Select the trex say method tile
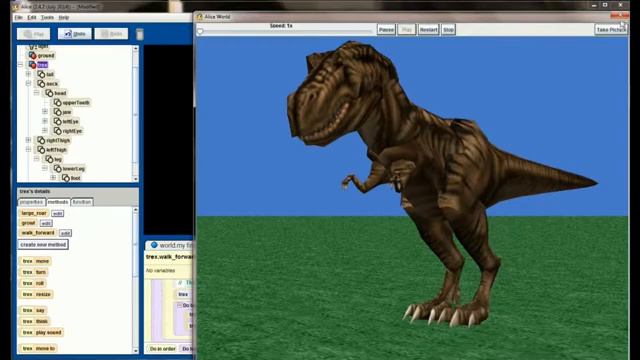Image resolution: width=640 pixels, height=360 pixels. 33,310
